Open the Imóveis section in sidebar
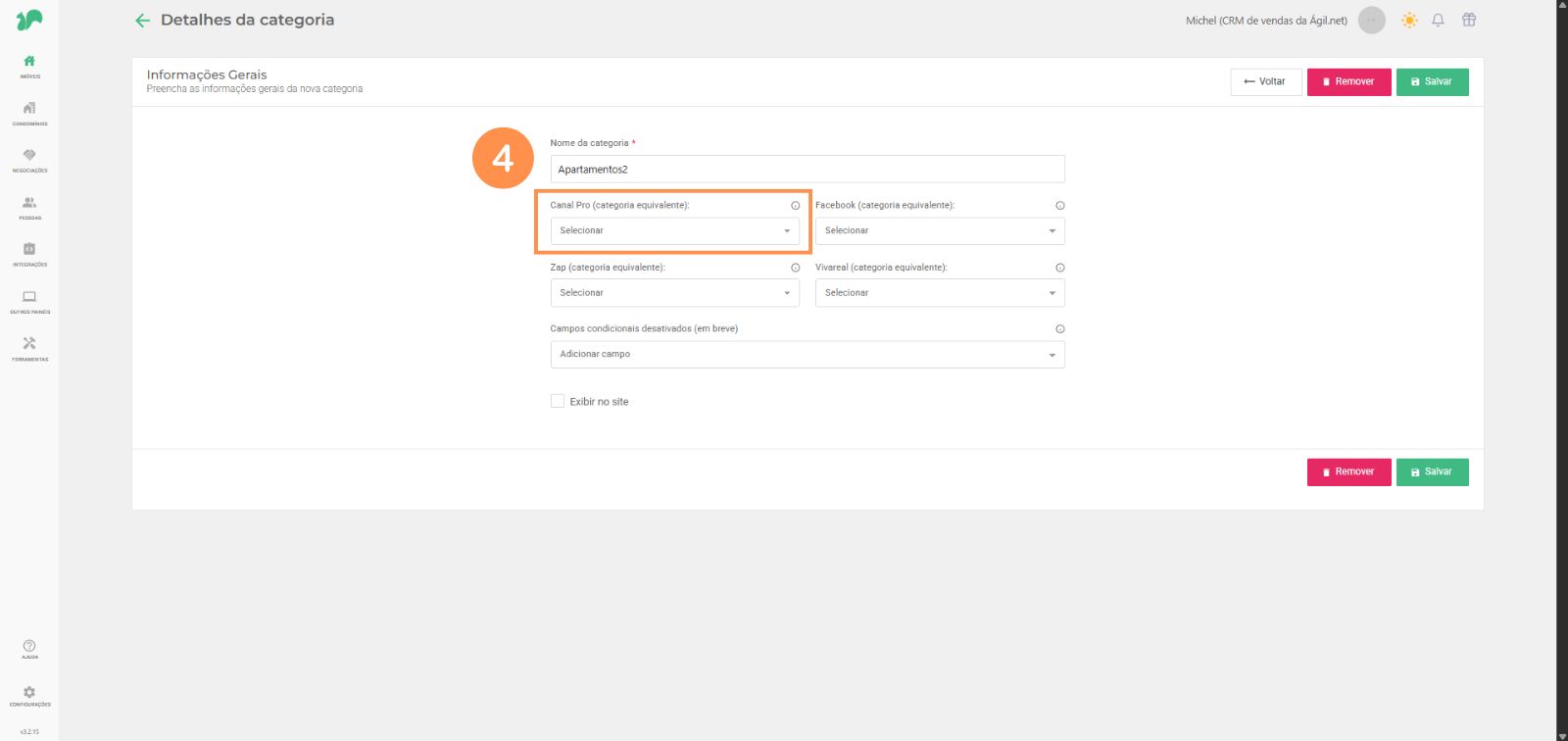1568x741 pixels. pos(29,65)
